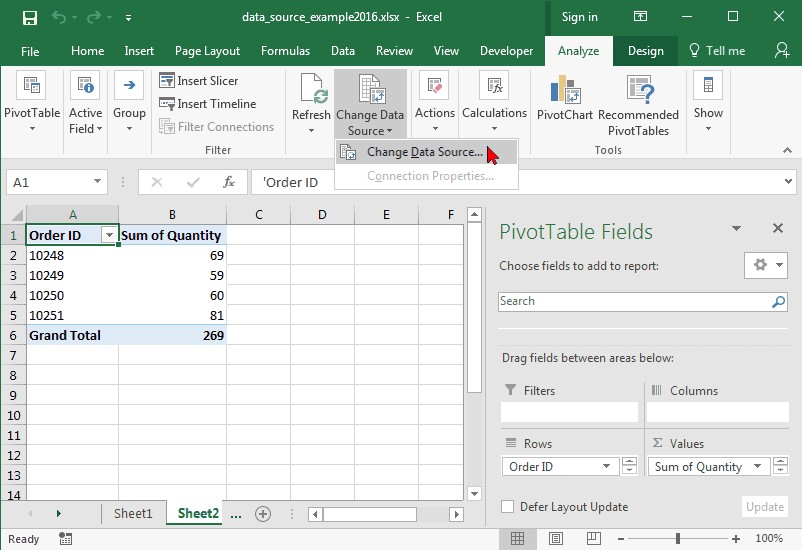Open the Group dropdown
Image resolution: width=802 pixels, height=550 pixels.
pyautogui.click(x=129, y=102)
